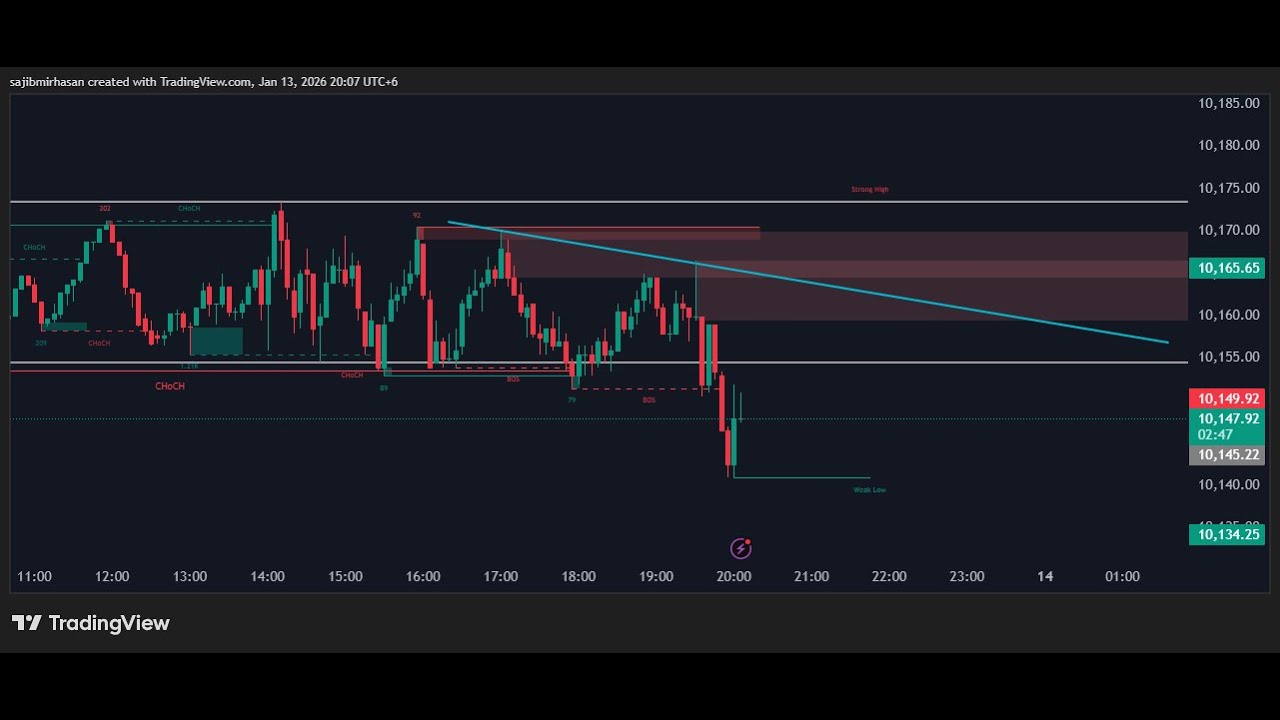Click the 22:00 time axis label
The height and width of the screenshot is (720, 1280).
[x=889, y=577]
